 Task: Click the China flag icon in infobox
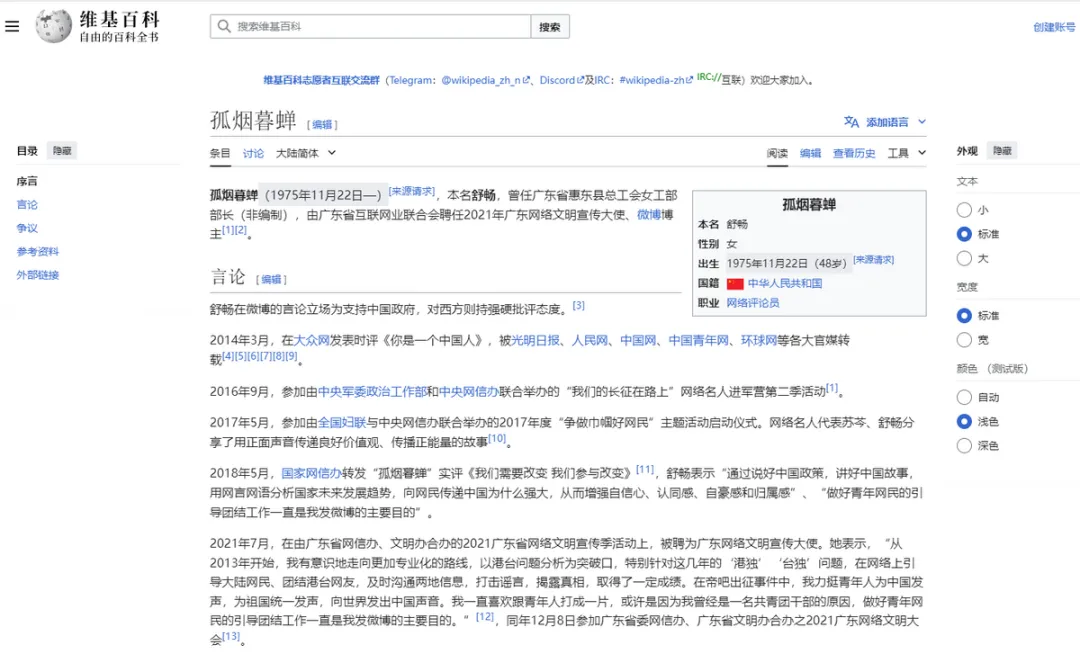(735, 283)
